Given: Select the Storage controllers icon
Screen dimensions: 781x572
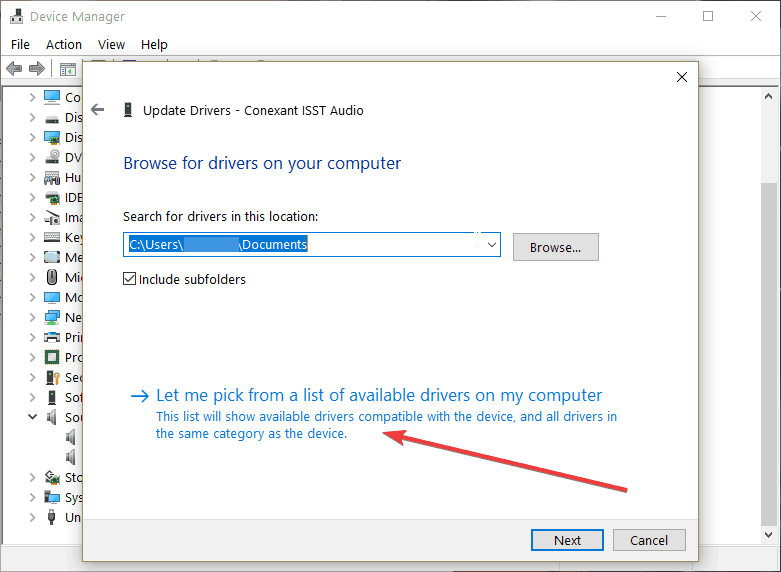Looking at the screenshot, I should tap(52, 477).
